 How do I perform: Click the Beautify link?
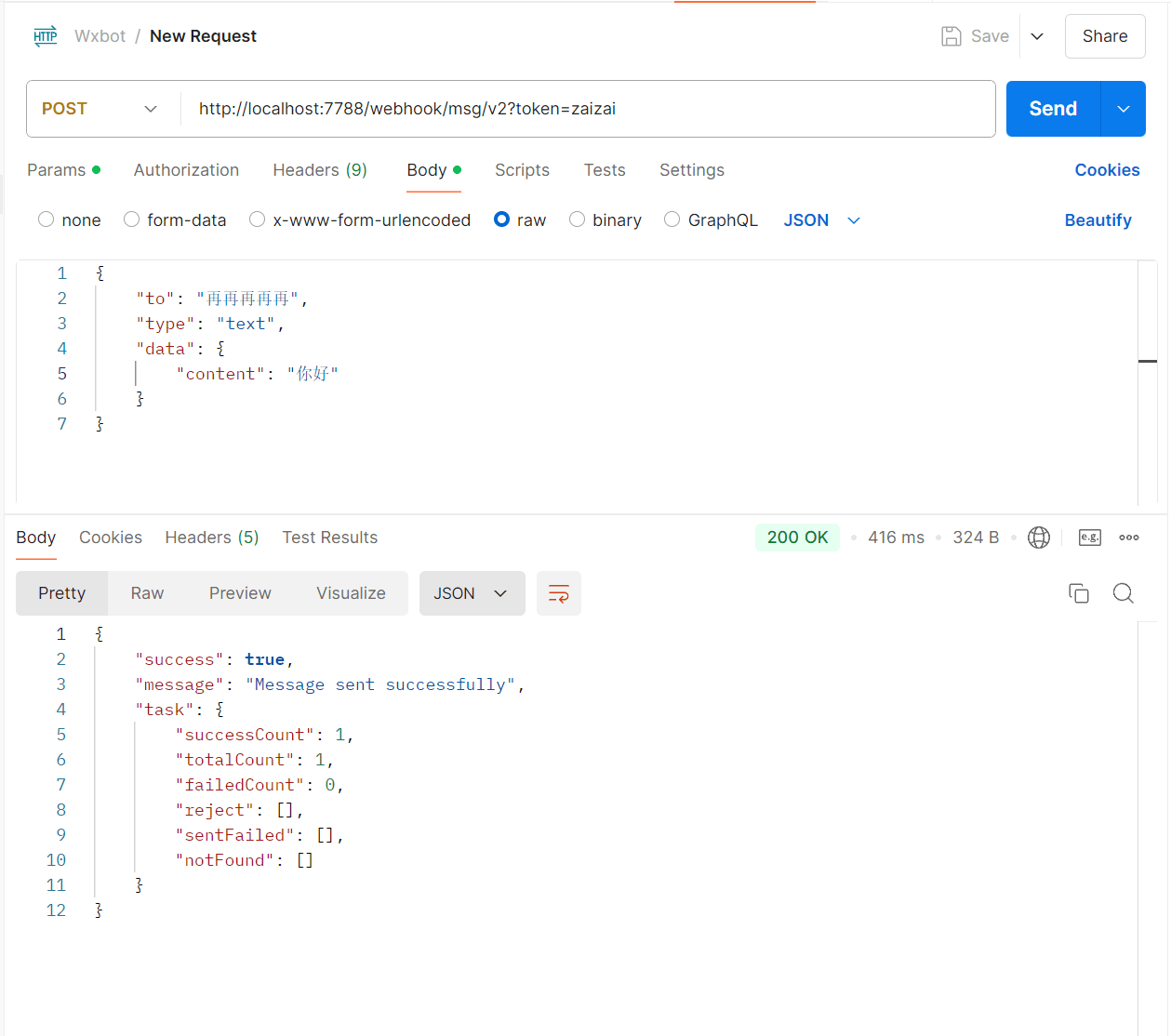[x=1098, y=220]
